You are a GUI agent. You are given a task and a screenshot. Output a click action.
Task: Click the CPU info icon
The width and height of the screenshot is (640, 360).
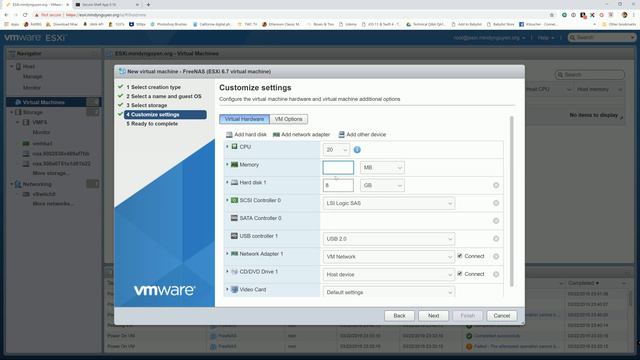pos(357,150)
